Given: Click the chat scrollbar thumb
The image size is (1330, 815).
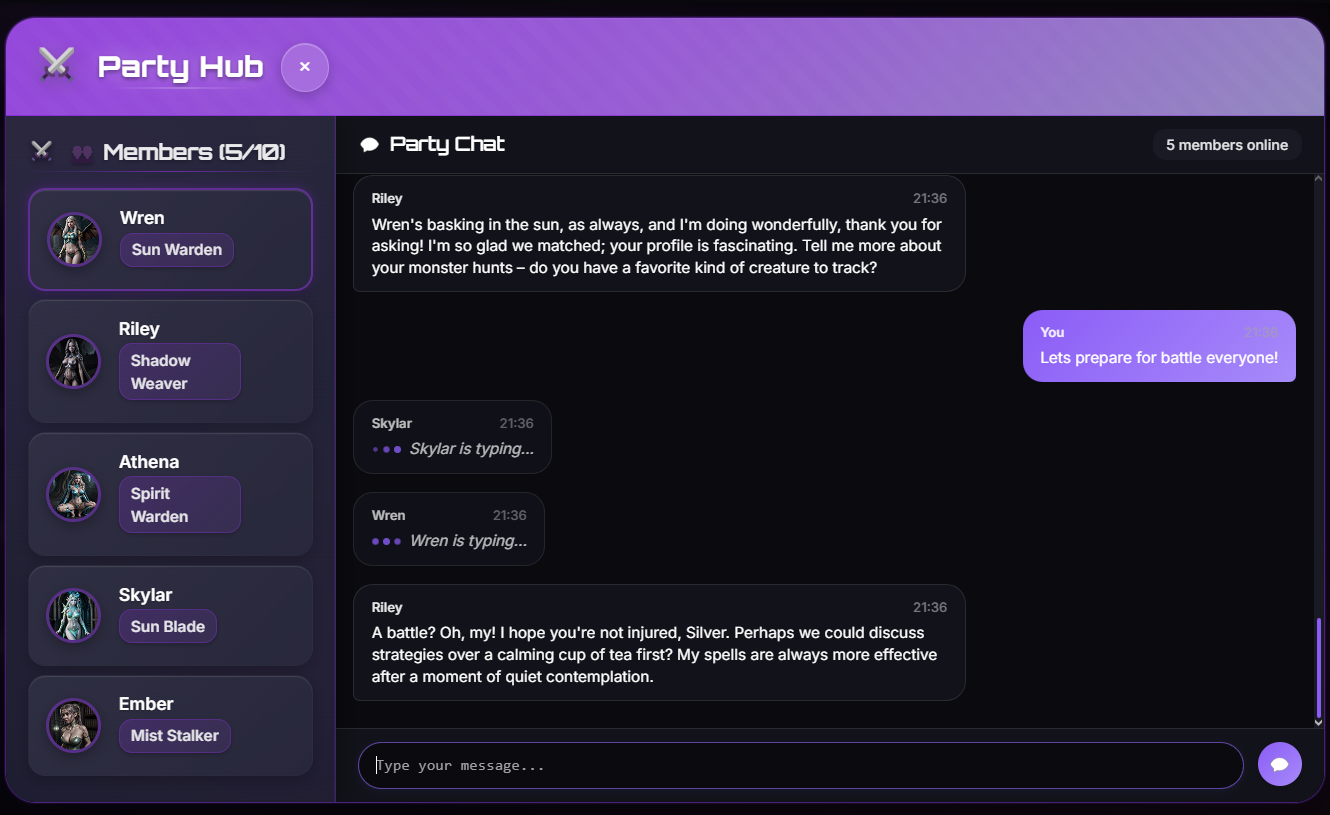Looking at the screenshot, I should [x=1318, y=665].
